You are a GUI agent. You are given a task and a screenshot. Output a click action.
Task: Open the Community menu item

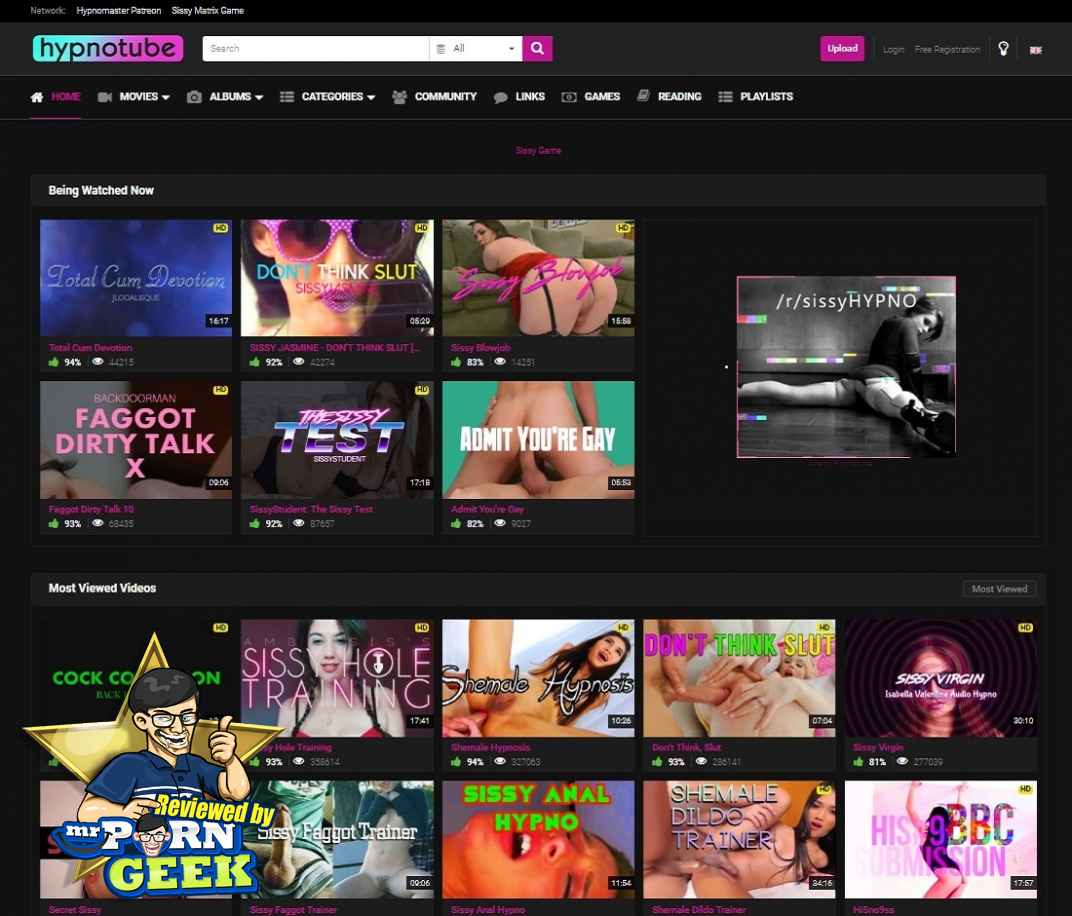[445, 96]
